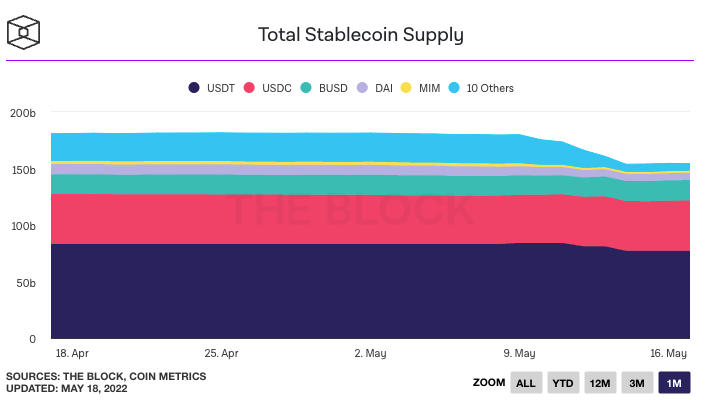Click The Block cube logo
The image size is (711, 400).
tap(24, 33)
